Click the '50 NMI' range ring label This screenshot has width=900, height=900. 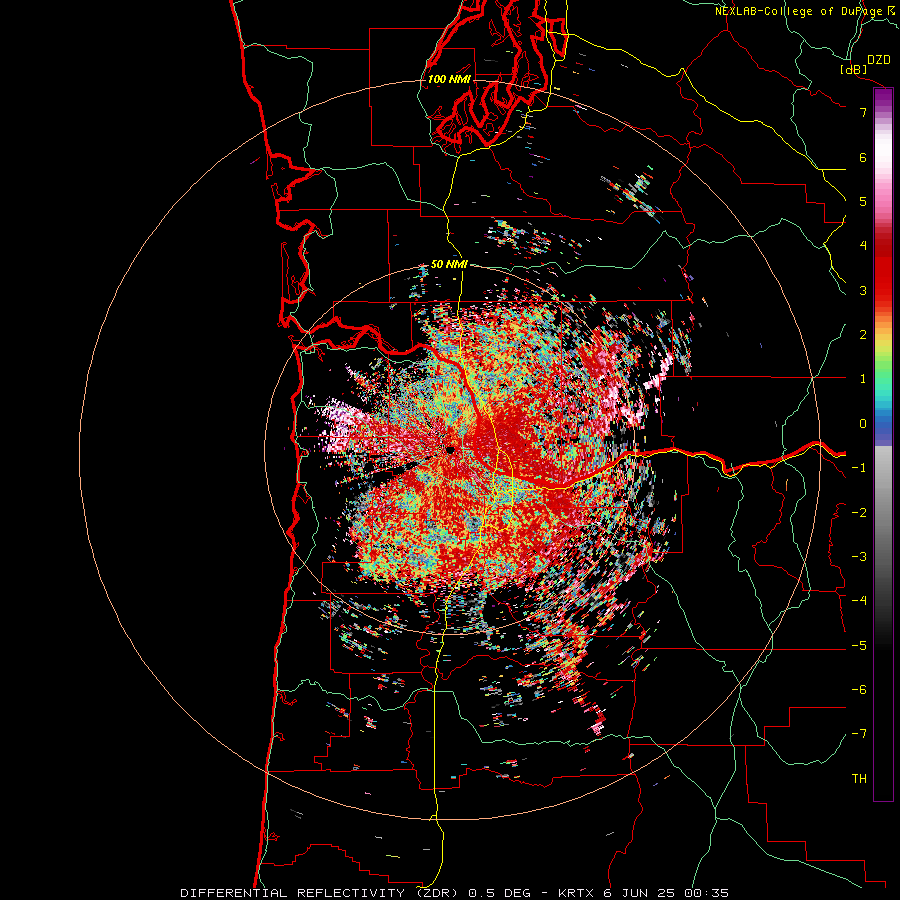pyautogui.click(x=449, y=264)
